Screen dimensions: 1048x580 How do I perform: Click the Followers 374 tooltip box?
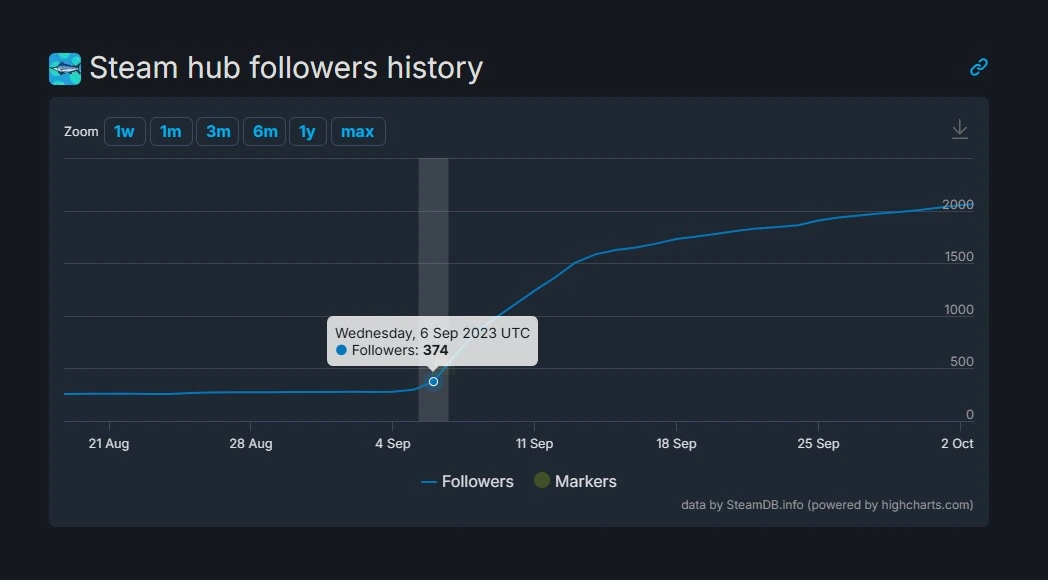[432, 341]
